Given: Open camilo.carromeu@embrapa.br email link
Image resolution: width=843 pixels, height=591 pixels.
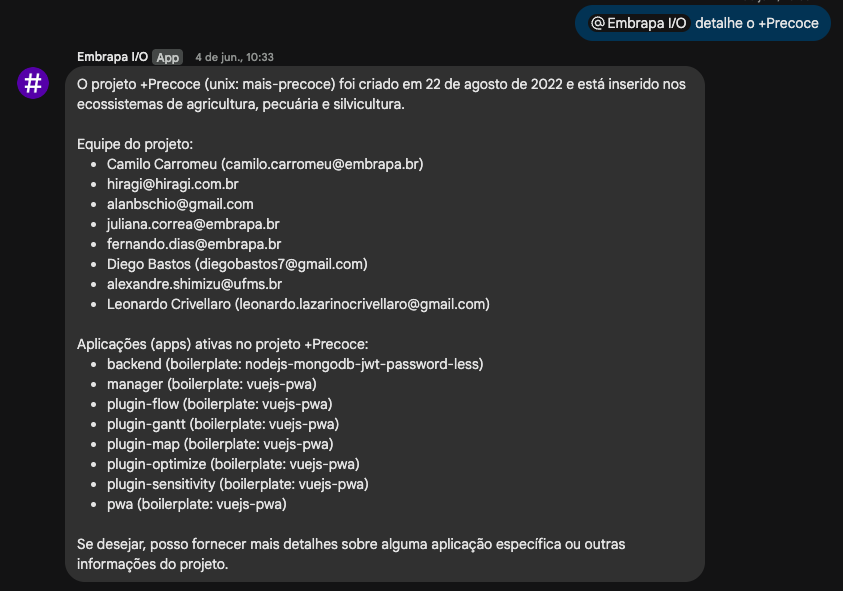Looking at the screenshot, I should point(322,164).
